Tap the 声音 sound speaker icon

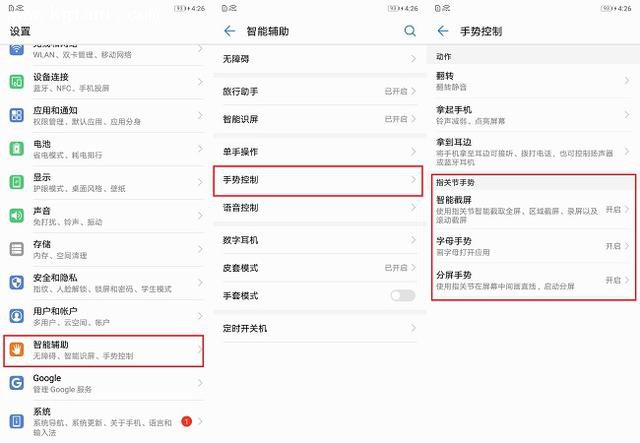pos(16,216)
